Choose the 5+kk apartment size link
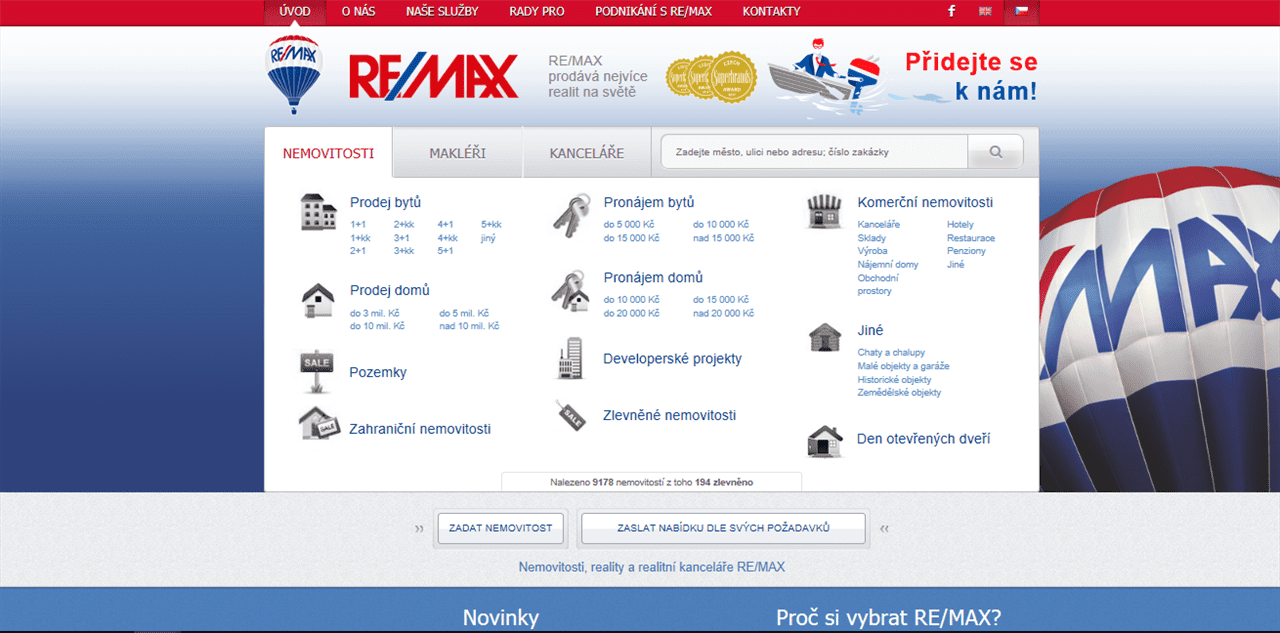1280x633 pixels. tap(491, 225)
